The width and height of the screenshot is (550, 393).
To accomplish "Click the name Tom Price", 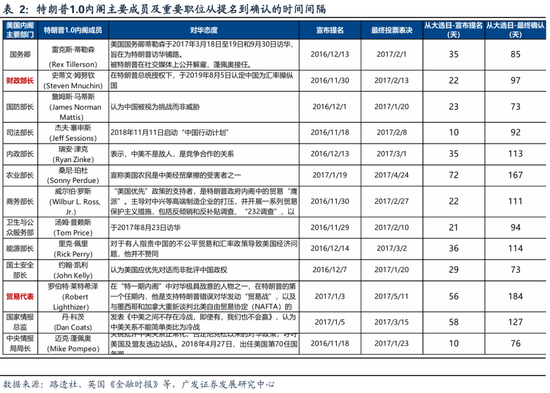I will pos(73,233).
